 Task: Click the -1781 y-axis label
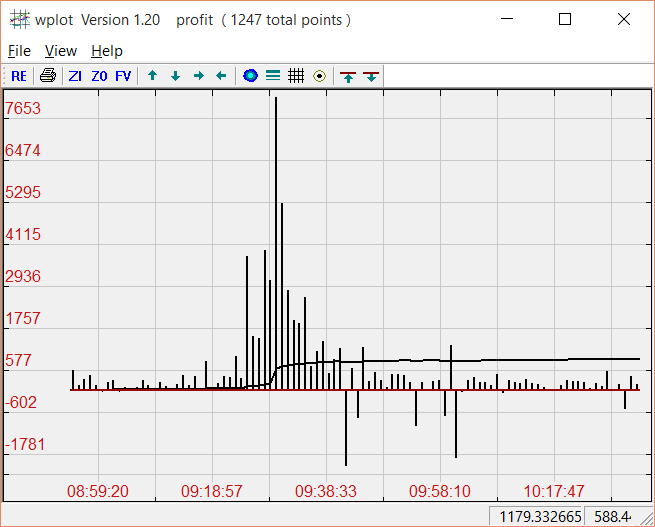pyautogui.click(x=25, y=444)
